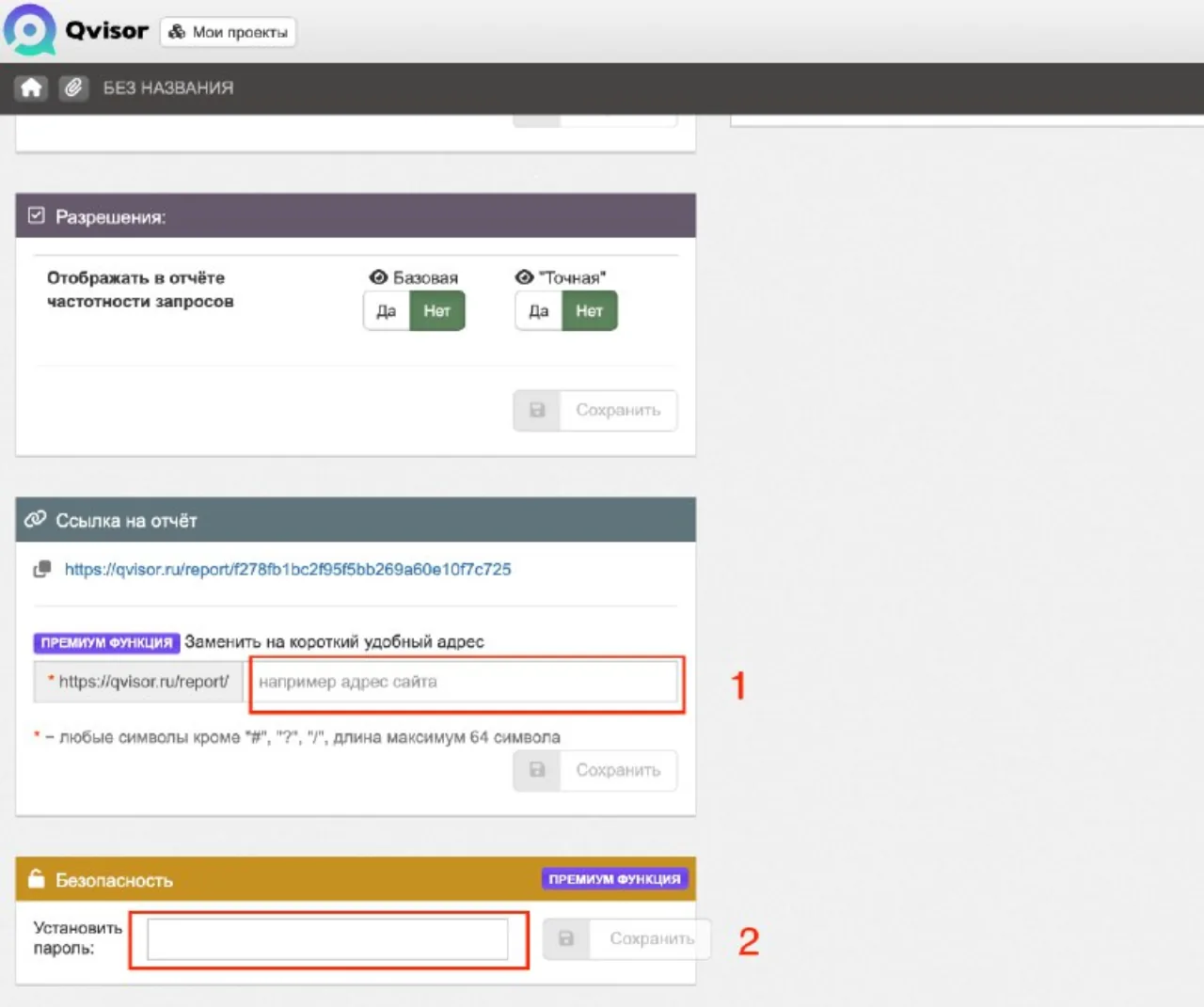Open Мои проекты menu

pos(228,32)
